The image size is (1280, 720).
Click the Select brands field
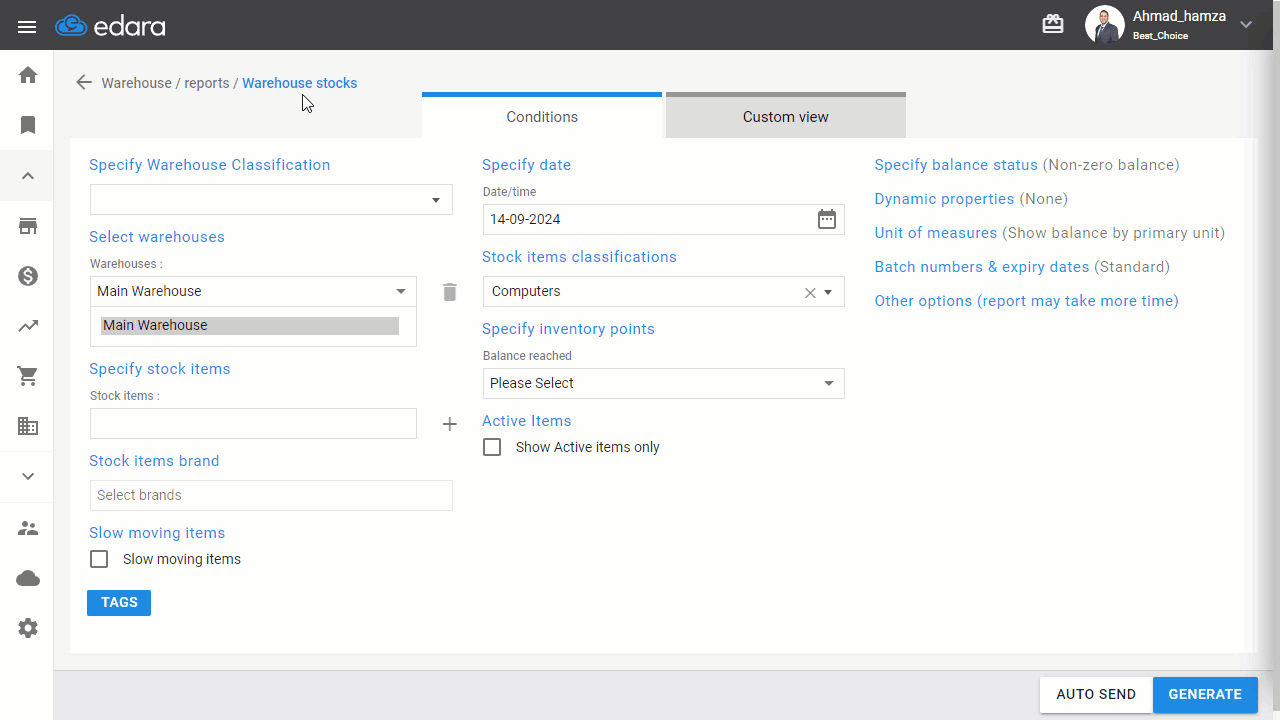click(x=271, y=495)
